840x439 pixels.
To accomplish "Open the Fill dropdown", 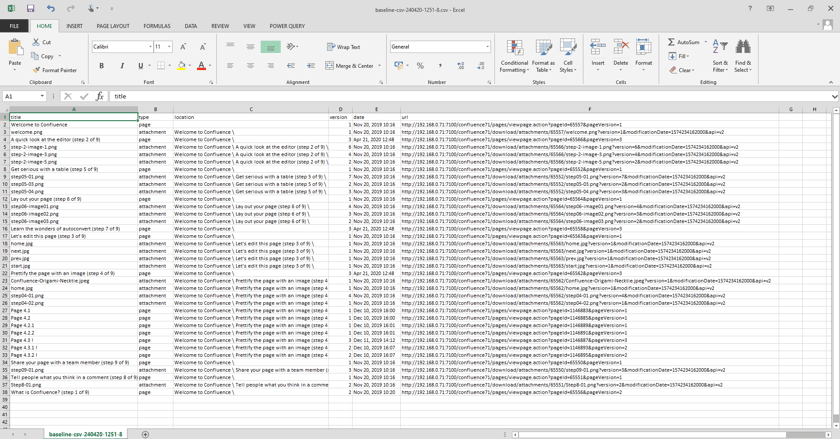I will point(679,56).
